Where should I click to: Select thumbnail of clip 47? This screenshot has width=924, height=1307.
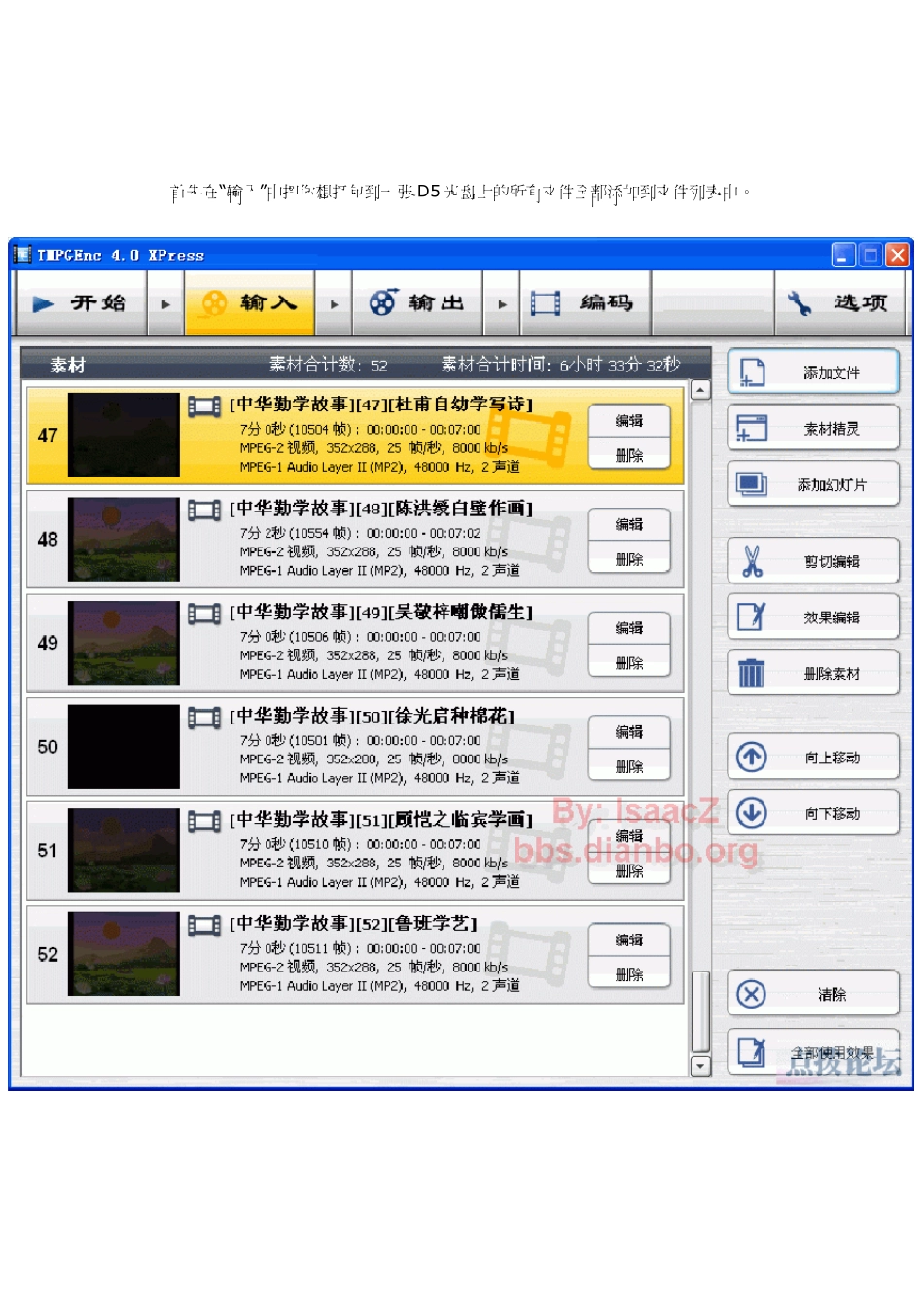pos(124,435)
